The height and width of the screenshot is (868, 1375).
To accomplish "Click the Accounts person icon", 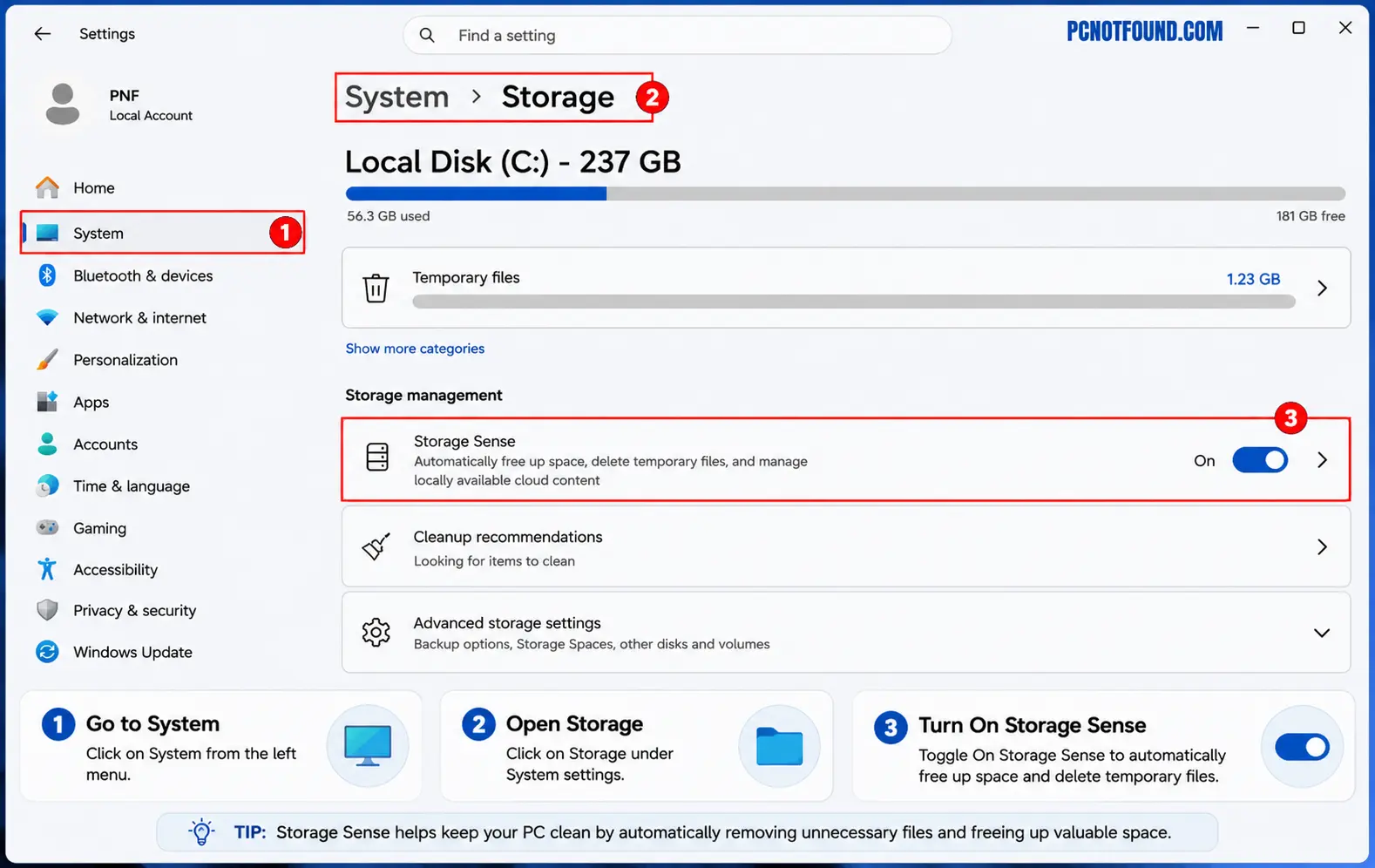I will tap(47, 444).
